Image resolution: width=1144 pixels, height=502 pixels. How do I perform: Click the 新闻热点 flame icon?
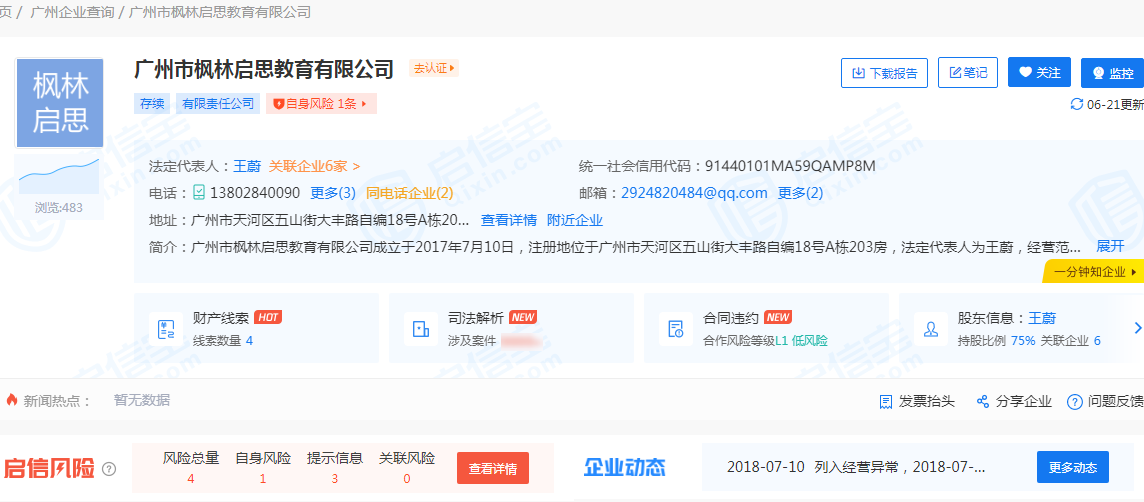[x=11, y=400]
